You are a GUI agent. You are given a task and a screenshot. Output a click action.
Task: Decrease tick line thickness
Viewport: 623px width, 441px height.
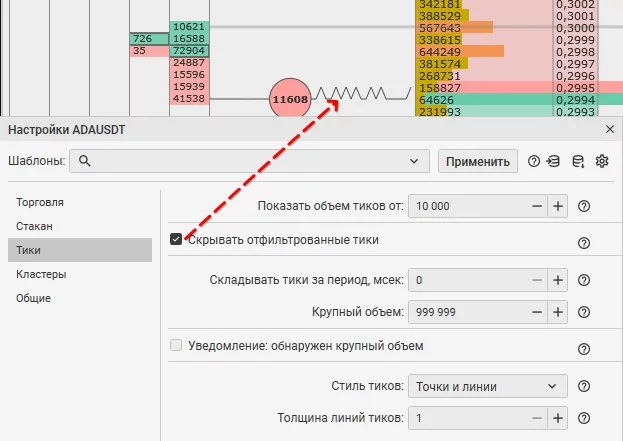pos(537,418)
